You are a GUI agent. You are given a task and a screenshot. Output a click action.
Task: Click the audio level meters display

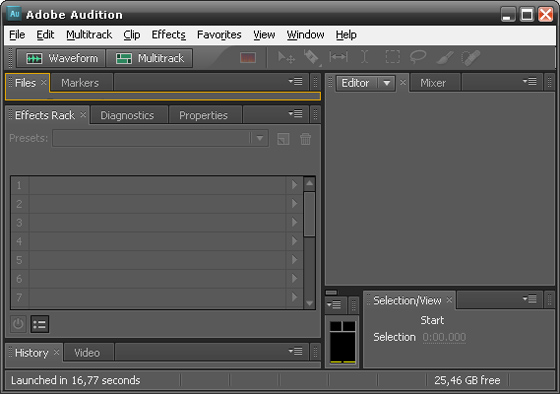click(x=342, y=342)
